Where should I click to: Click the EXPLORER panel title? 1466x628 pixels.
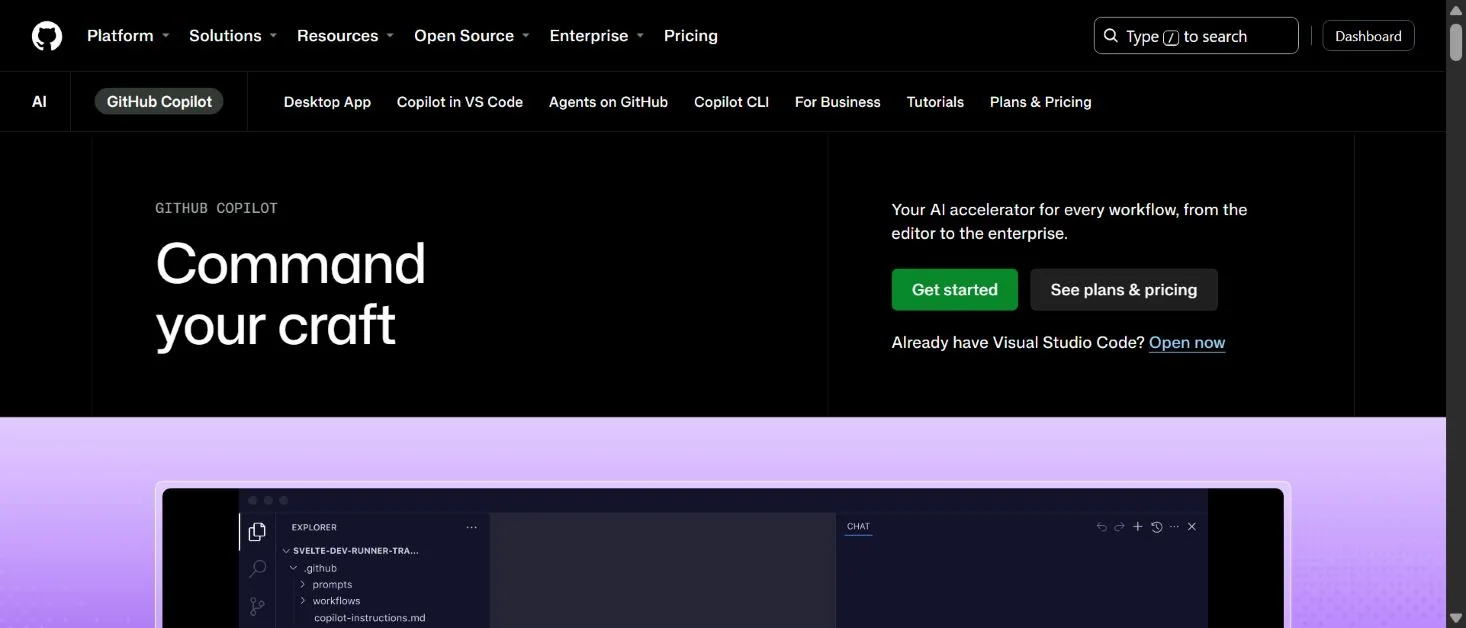coord(314,527)
